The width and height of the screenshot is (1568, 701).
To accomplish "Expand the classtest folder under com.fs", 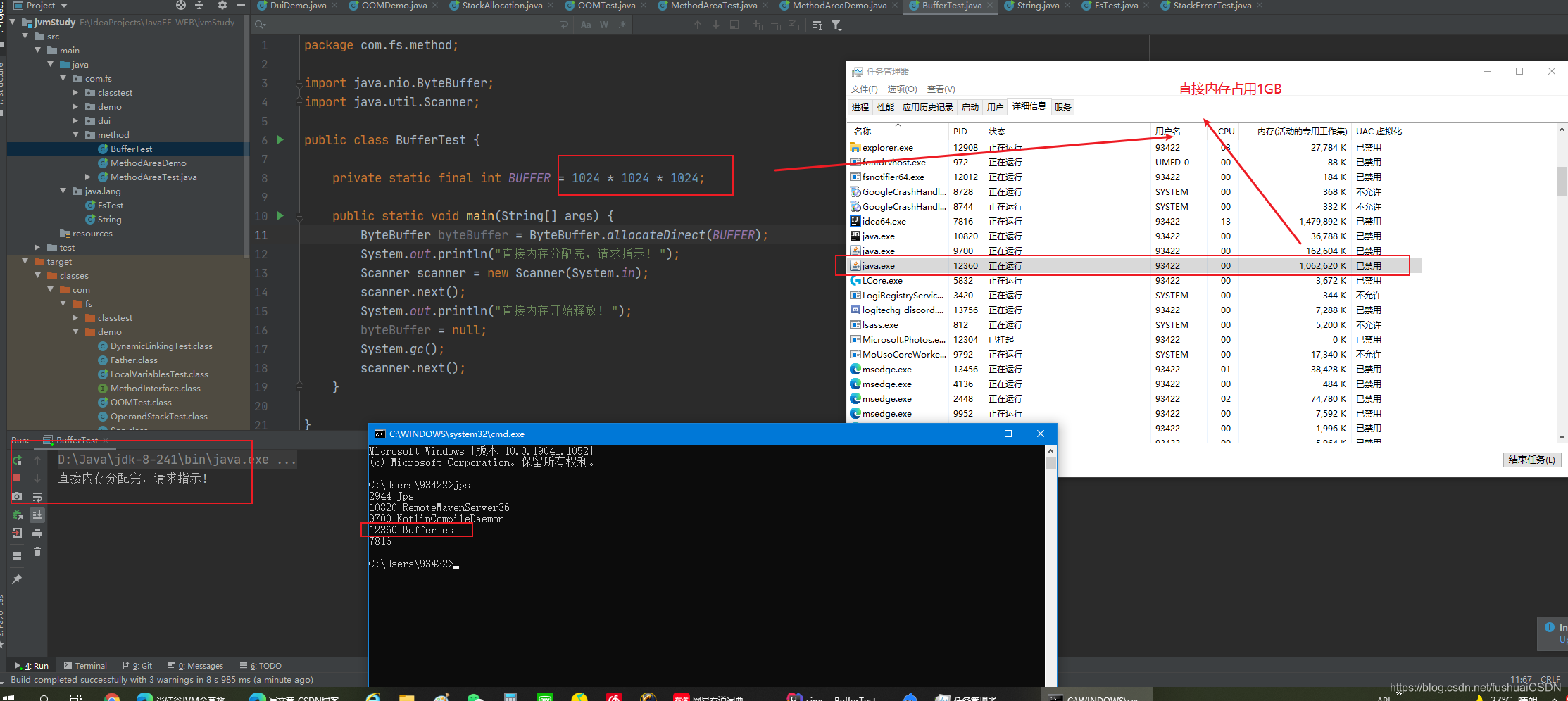I will (75, 92).
